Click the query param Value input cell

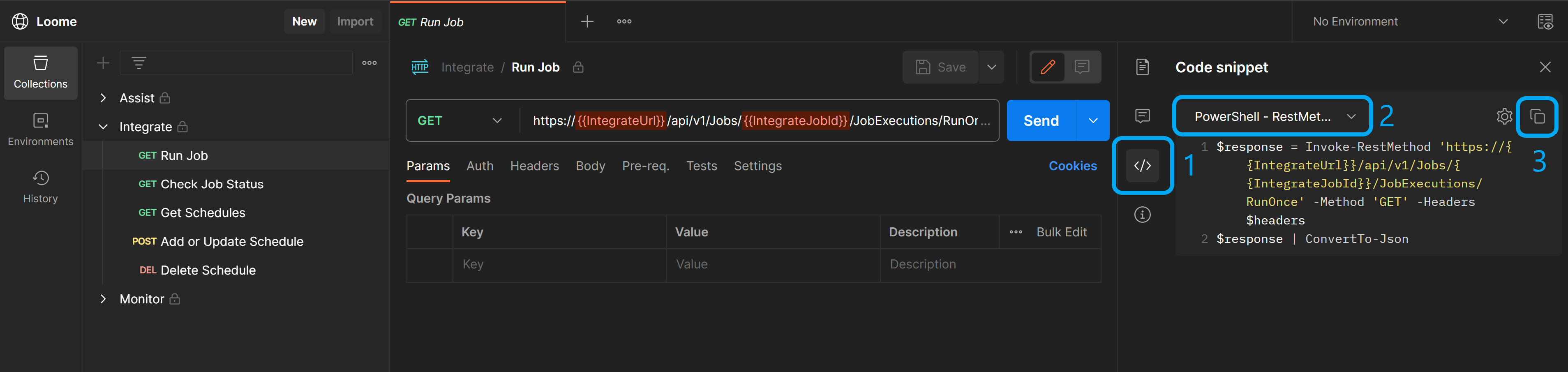pos(773,264)
